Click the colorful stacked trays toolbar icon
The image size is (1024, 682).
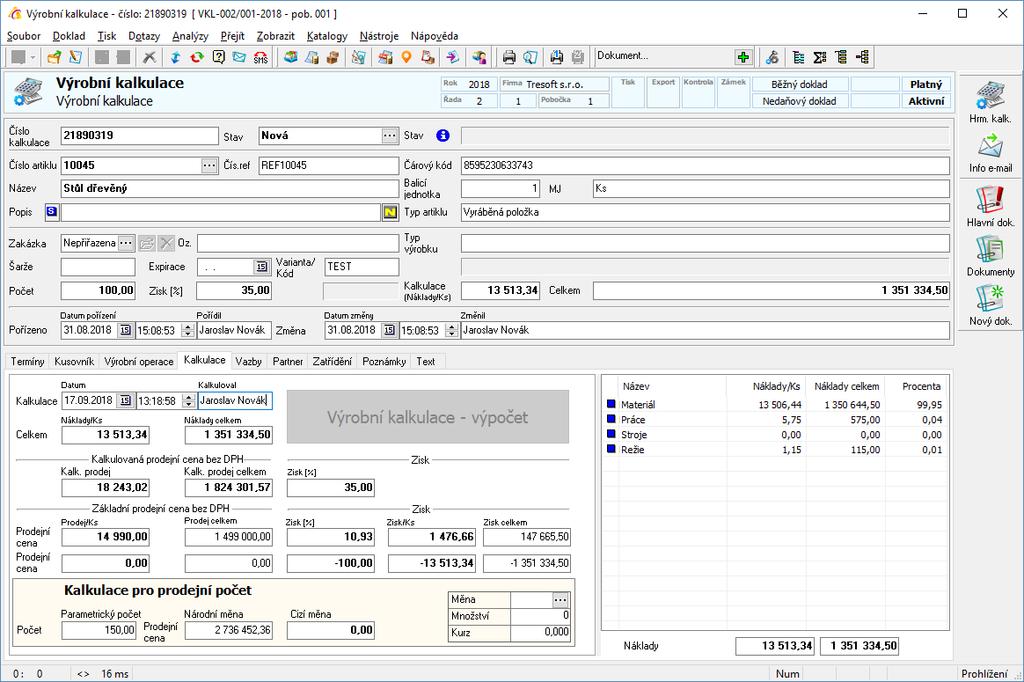(291, 57)
